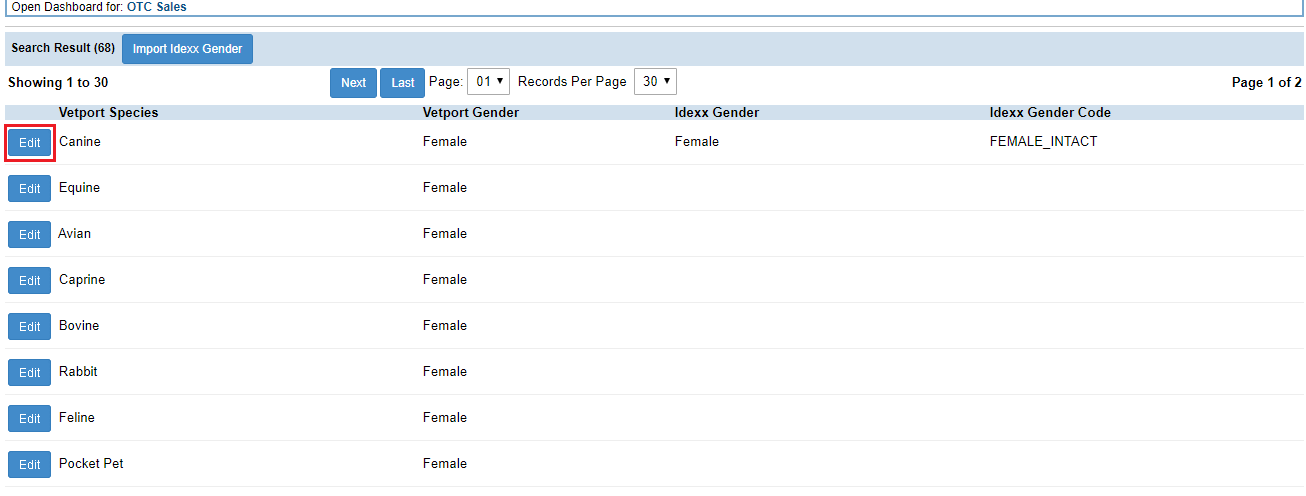Select Page 1 of 2 indicator
Viewport: 1306px width, 496px height.
coord(1267,83)
